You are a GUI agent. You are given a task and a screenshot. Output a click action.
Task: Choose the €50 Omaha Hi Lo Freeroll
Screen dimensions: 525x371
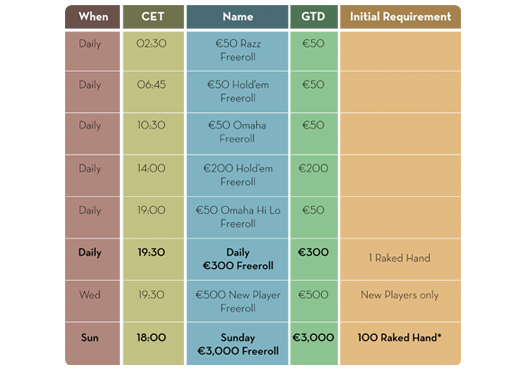click(237, 217)
